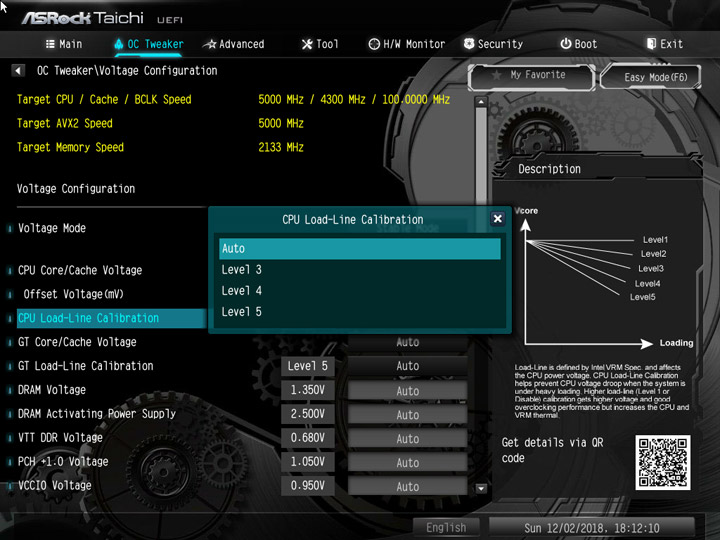Viewport: 720px width, 540px height.
Task: Click the 1.350V DRAM value box
Action: point(308,390)
